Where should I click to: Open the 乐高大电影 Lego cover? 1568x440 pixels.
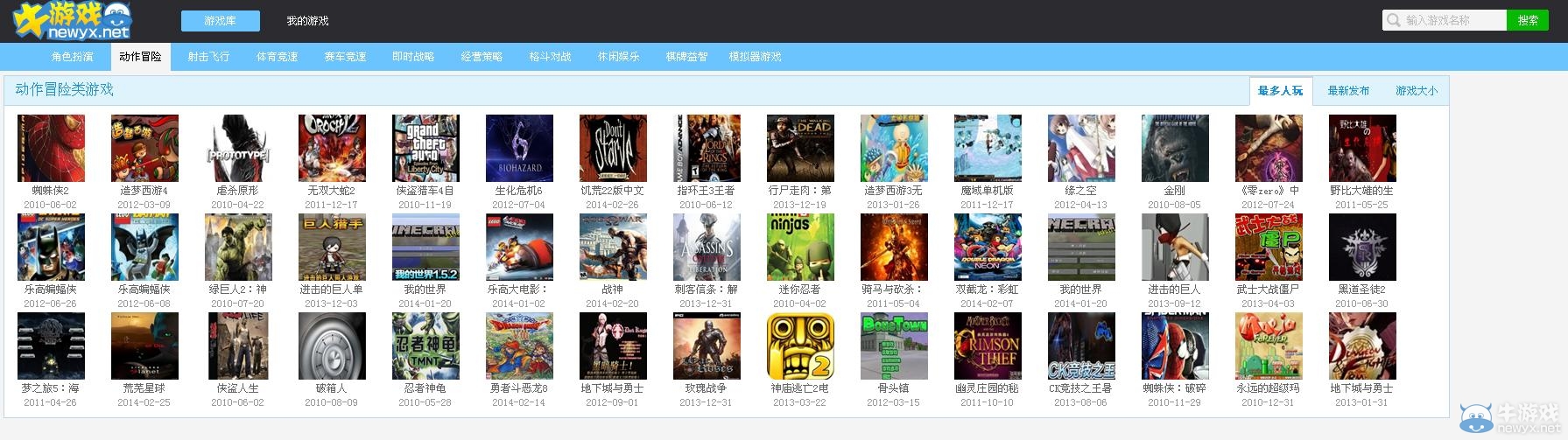click(x=519, y=247)
